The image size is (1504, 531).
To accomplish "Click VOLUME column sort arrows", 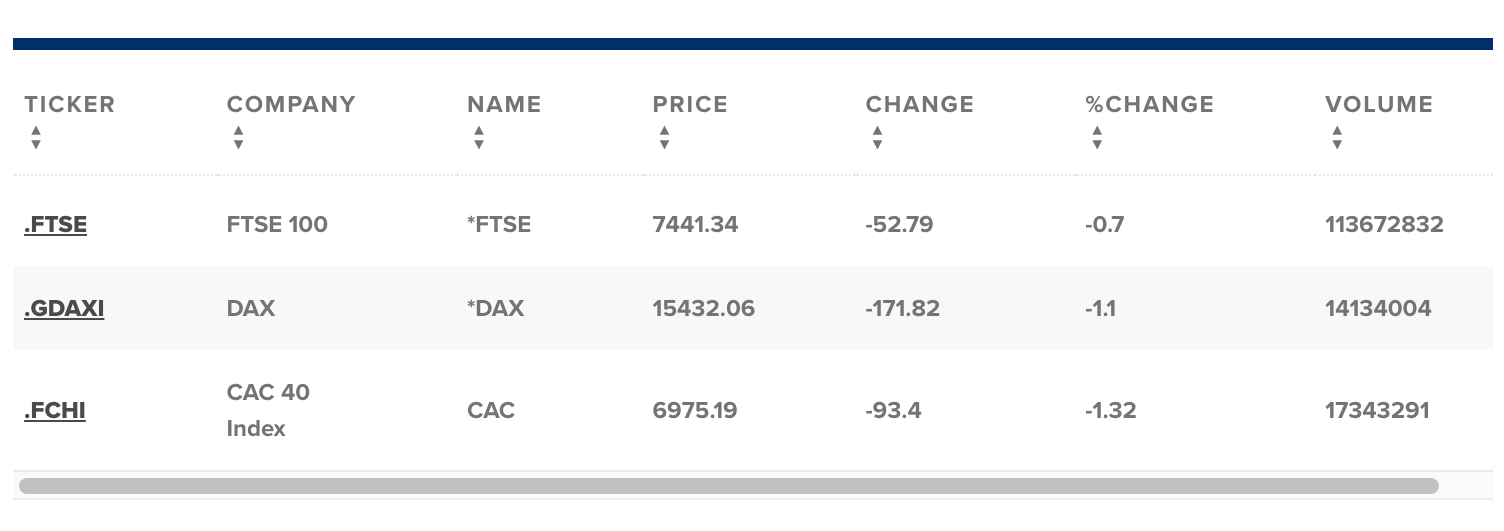I will point(1337,137).
